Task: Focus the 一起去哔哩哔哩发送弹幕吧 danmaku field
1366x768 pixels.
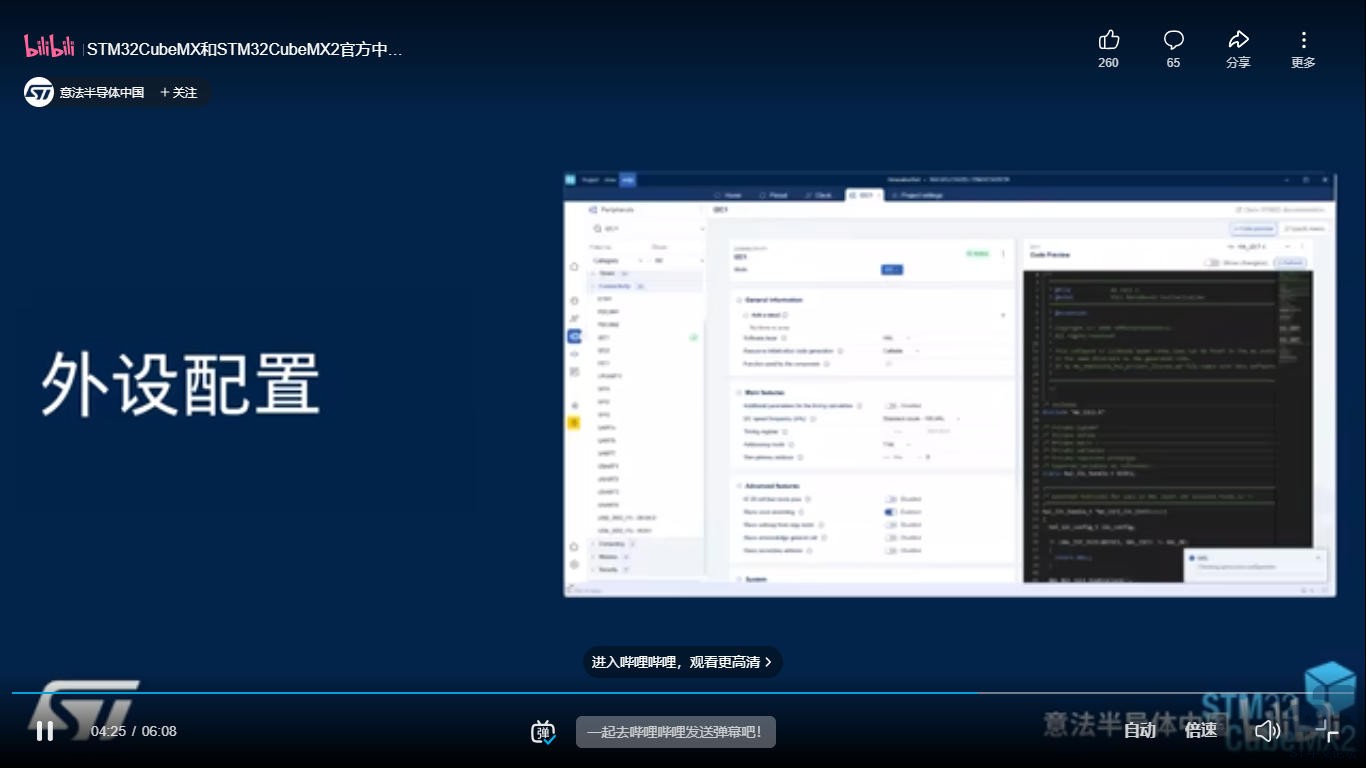Action: point(676,732)
